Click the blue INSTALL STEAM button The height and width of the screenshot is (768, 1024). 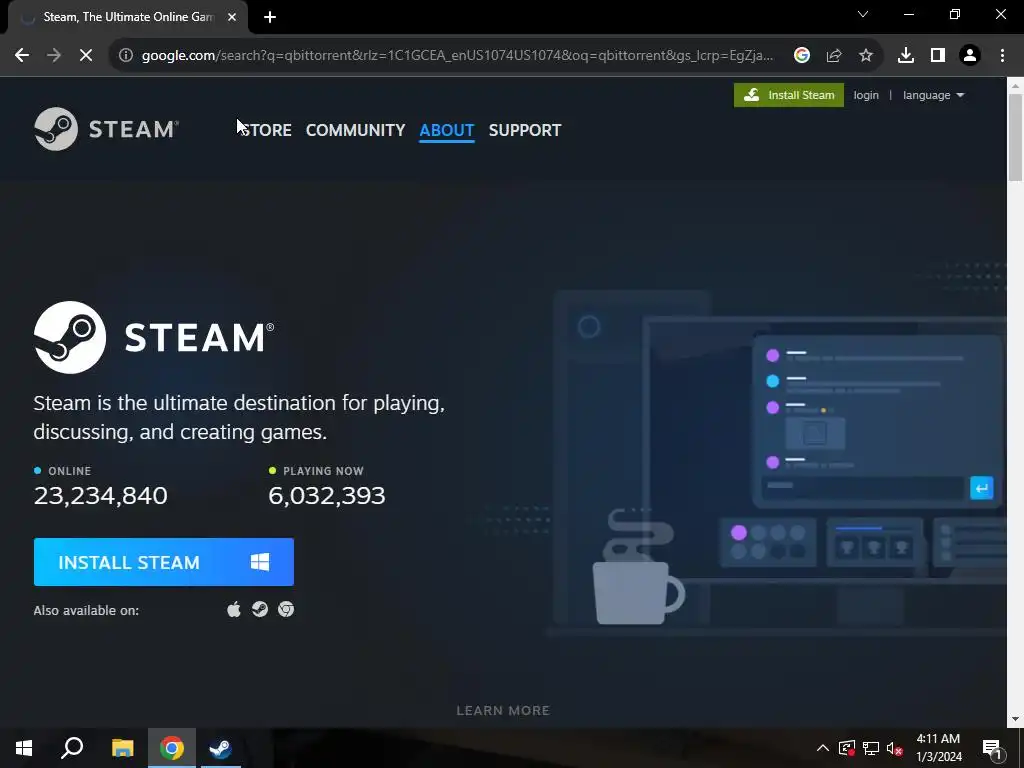164,562
